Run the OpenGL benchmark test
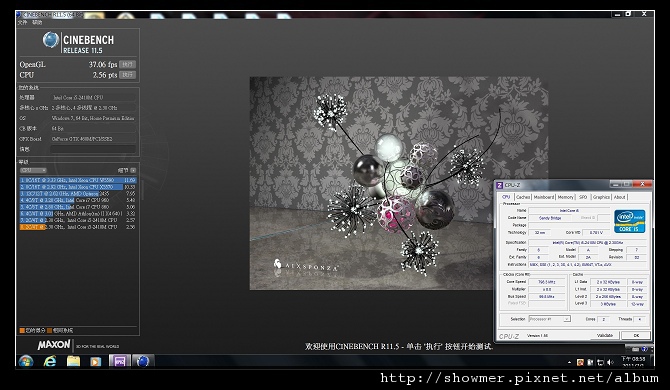 (127, 65)
